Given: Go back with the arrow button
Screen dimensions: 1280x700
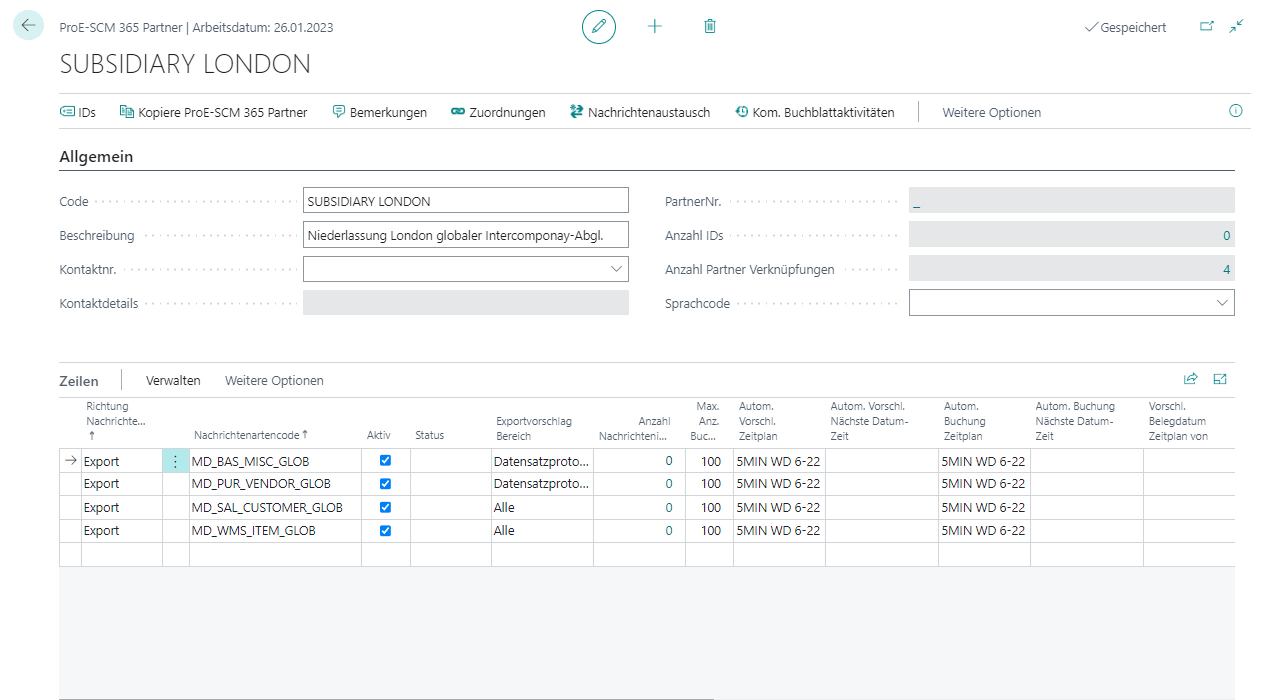Looking at the screenshot, I should (28, 26).
